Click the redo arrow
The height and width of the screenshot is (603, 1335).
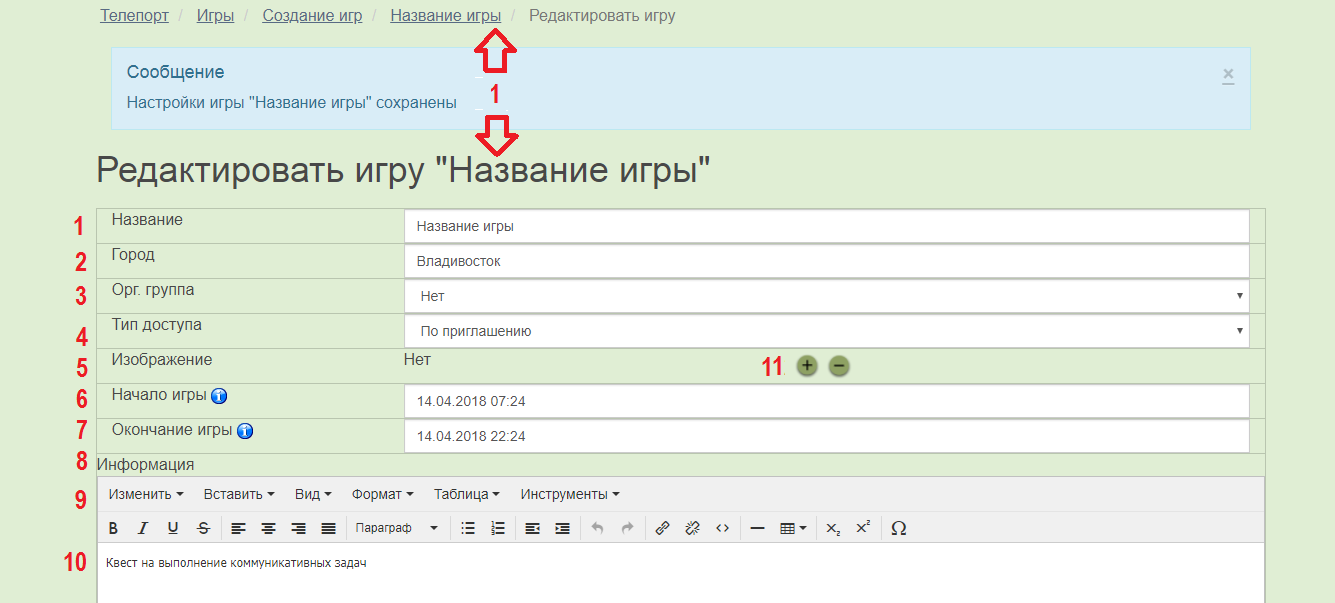627,528
